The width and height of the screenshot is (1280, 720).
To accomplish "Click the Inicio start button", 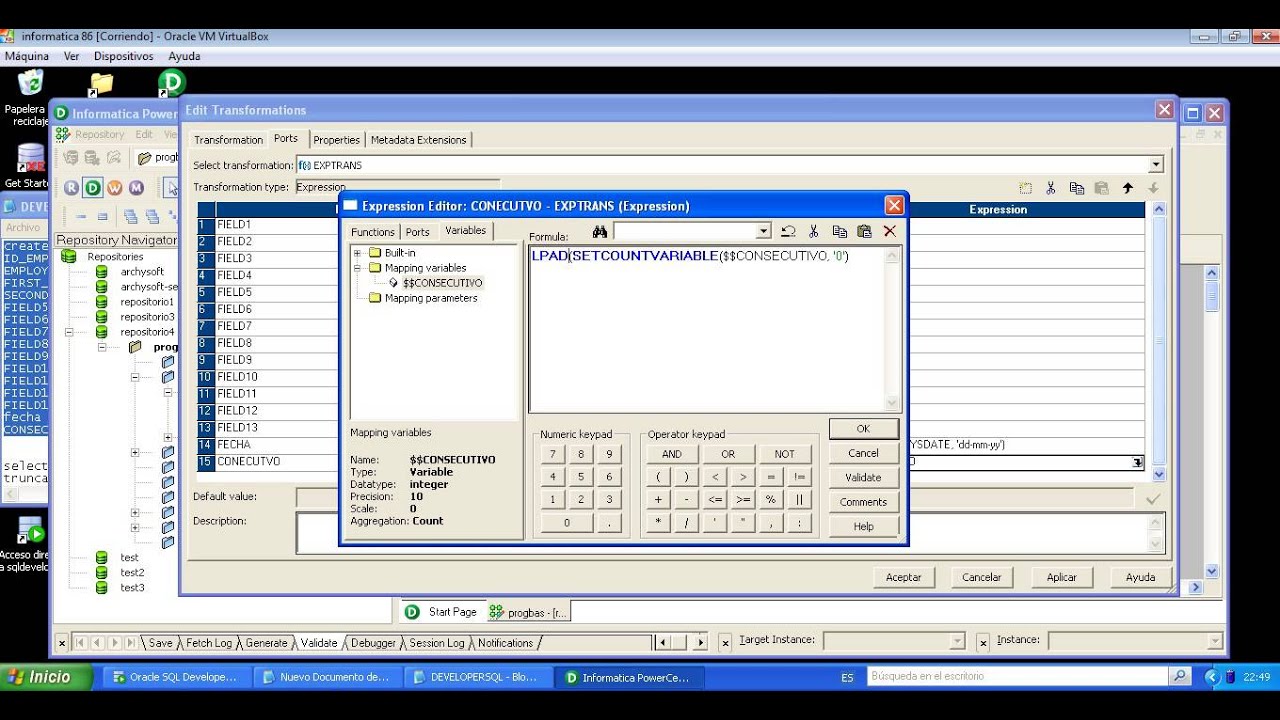I will [x=47, y=677].
